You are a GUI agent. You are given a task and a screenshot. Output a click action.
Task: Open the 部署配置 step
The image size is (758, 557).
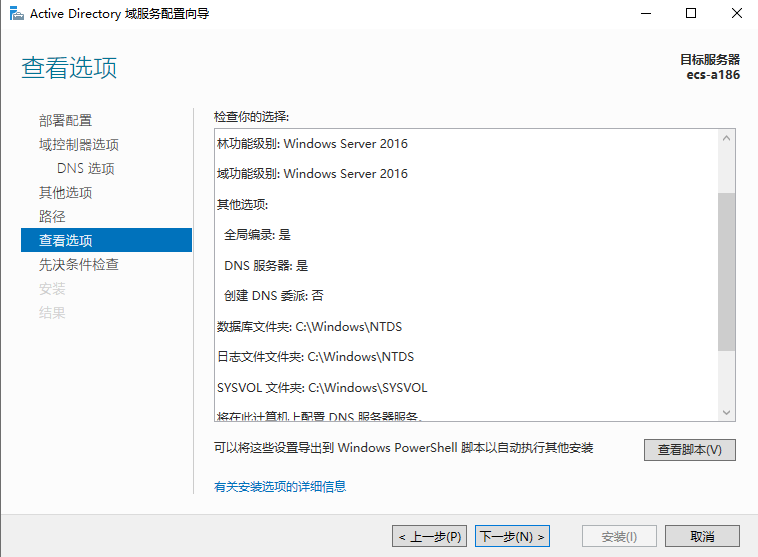[x=65, y=120]
